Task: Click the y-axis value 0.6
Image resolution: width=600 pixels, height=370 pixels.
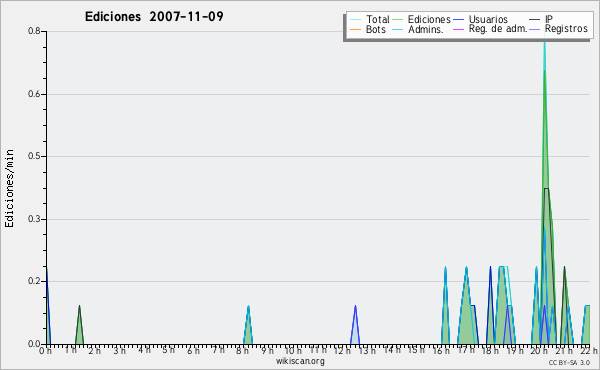Action: click(34, 94)
